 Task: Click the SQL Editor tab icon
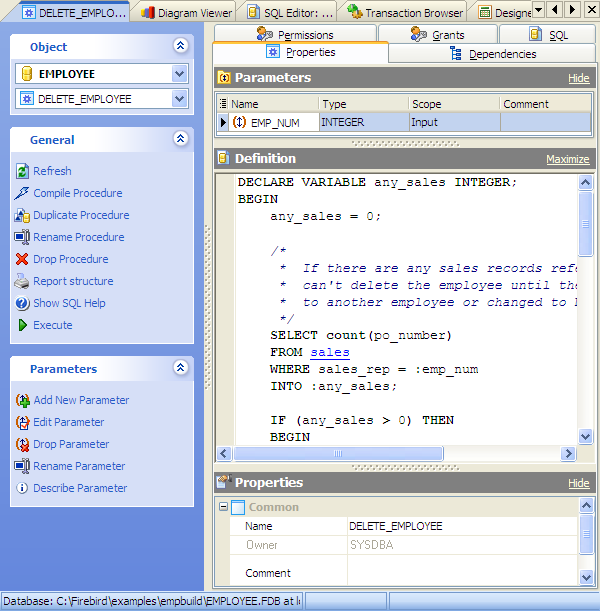pyautogui.click(x=254, y=12)
